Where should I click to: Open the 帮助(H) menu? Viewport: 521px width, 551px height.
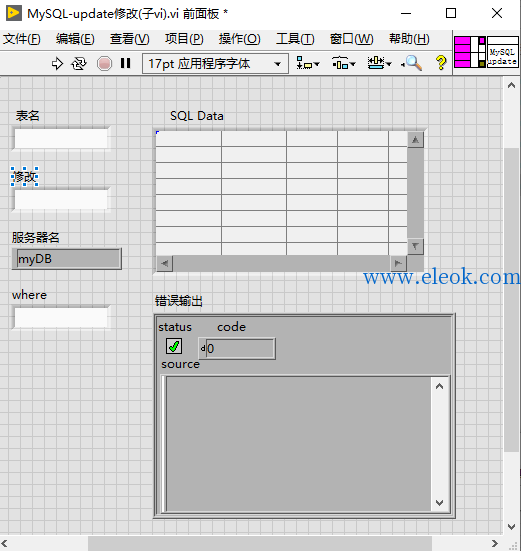409,39
